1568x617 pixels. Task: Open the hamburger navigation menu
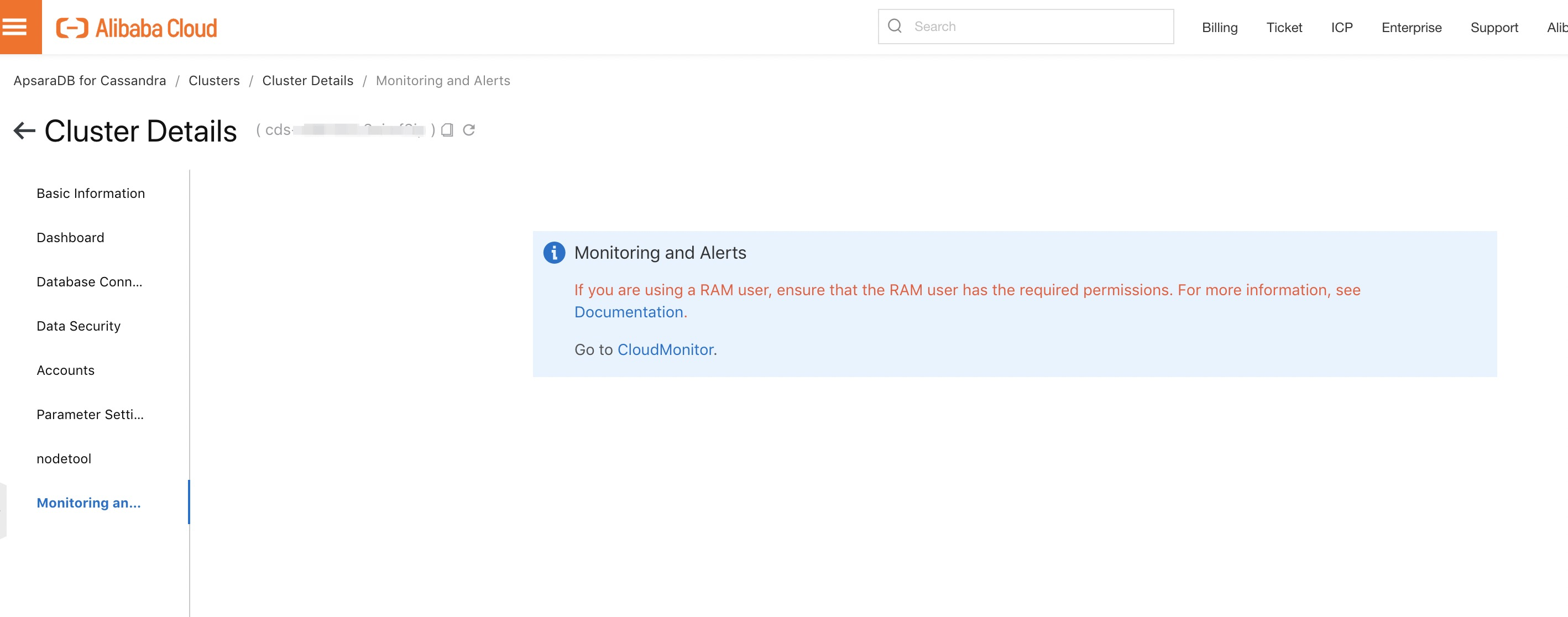coord(14,27)
